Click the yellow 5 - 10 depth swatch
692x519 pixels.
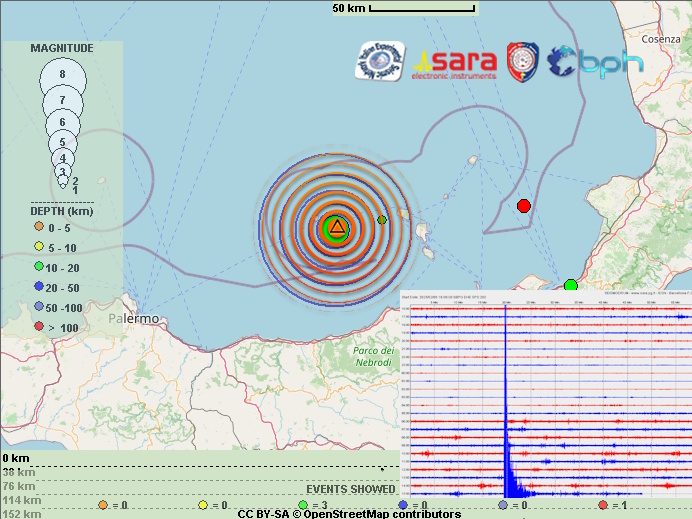click(39, 247)
